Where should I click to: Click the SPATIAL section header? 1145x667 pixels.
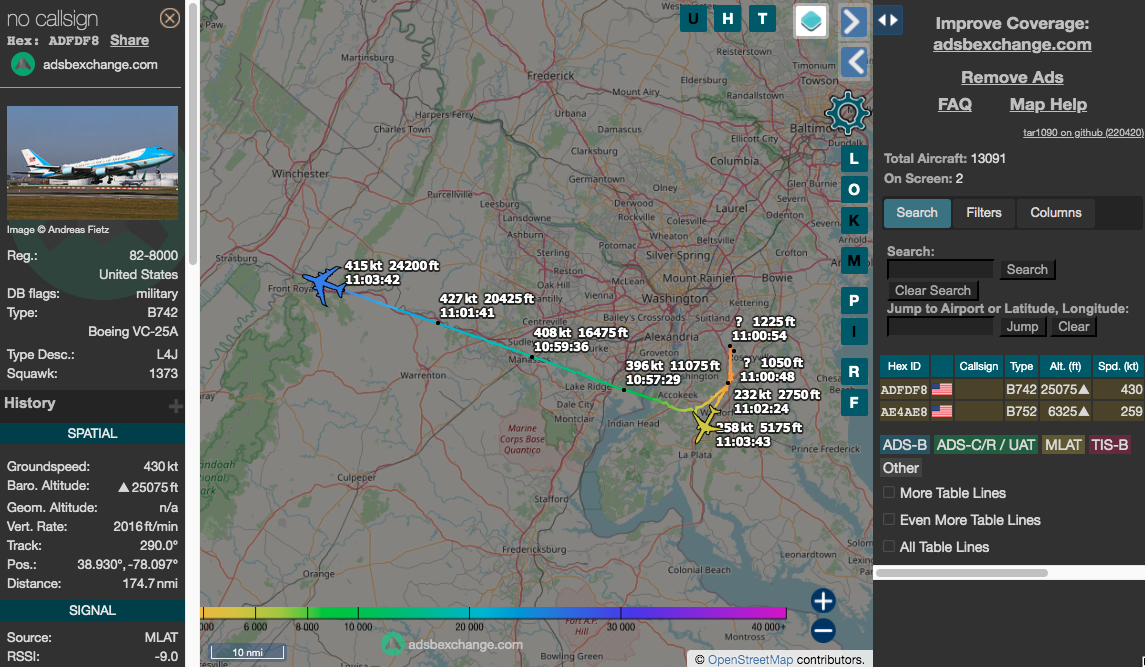click(92, 433)
